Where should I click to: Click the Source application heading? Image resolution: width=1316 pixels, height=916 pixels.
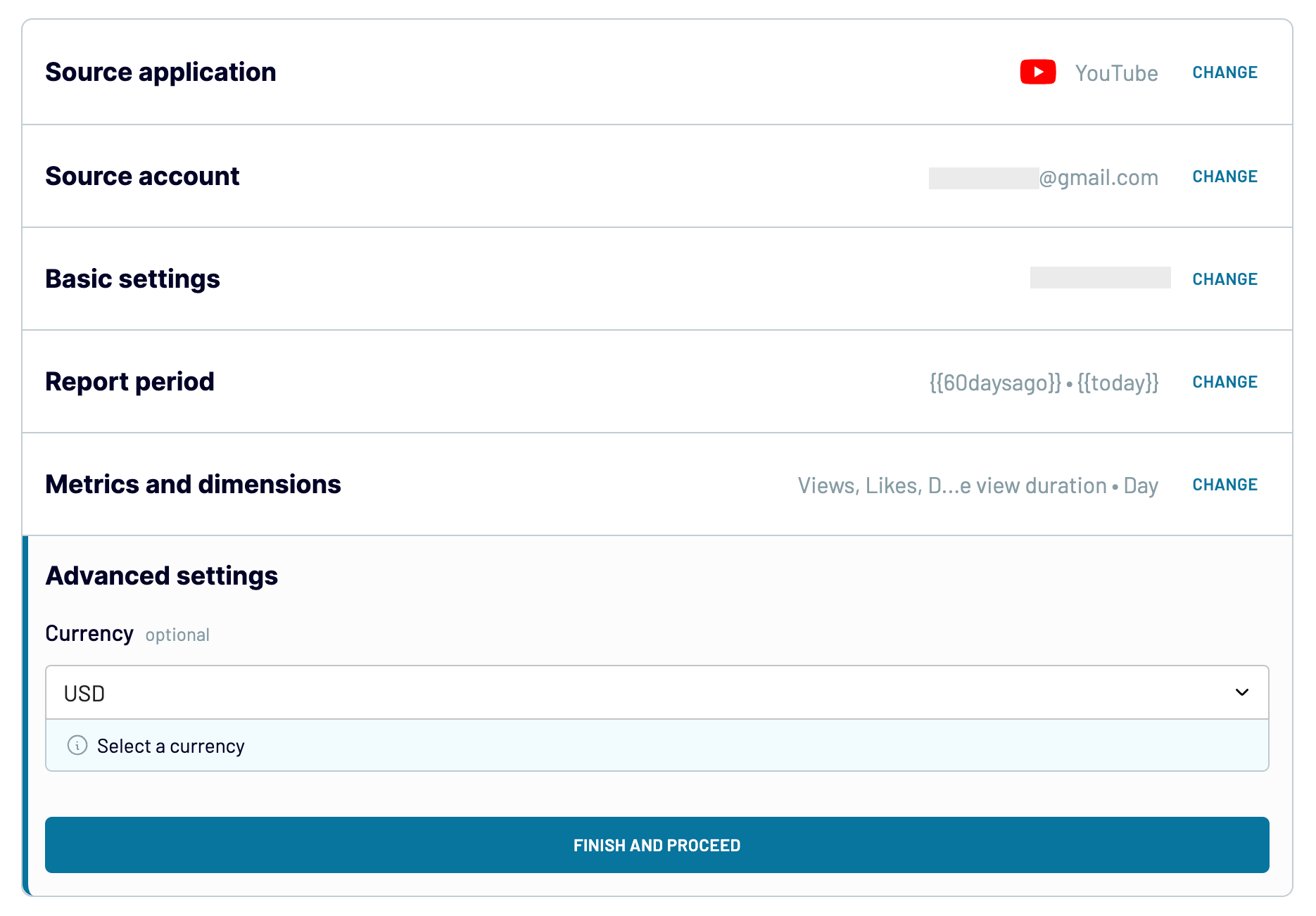(x=160, y=72)
